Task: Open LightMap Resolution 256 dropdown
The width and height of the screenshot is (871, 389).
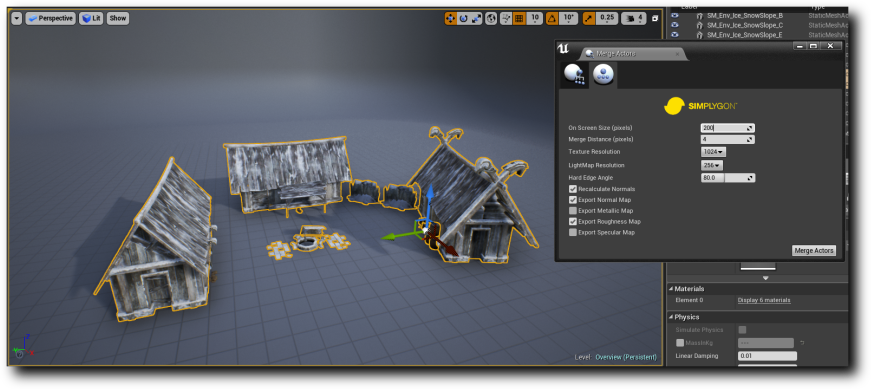Action: pos(712,165)
